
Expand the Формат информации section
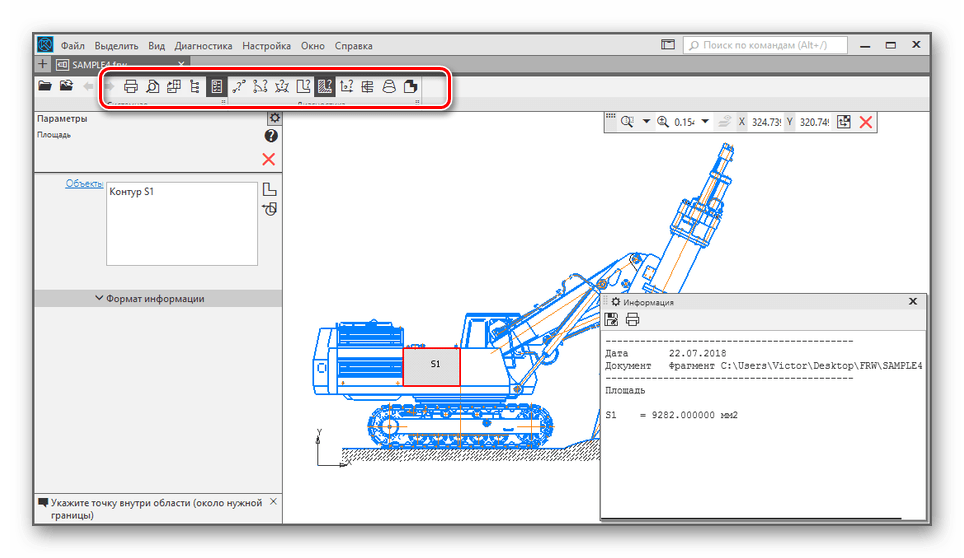(150, 298)
